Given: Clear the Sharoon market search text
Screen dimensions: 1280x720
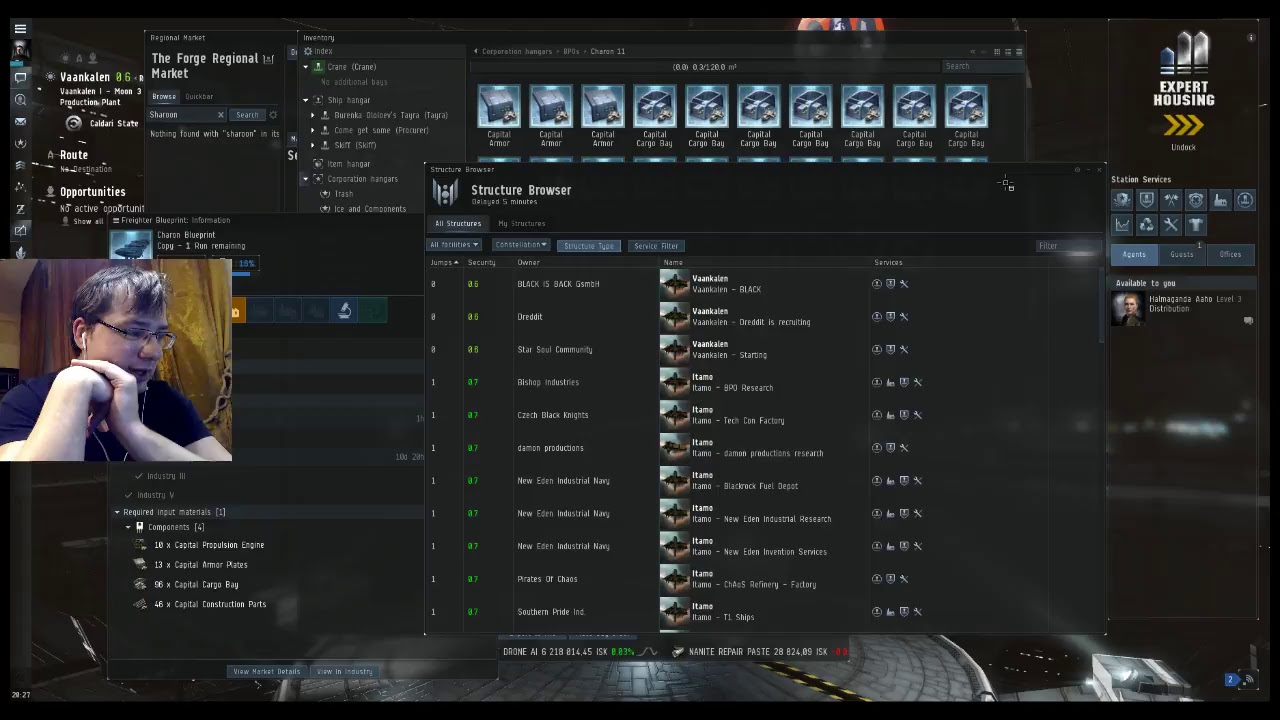Looking at the screenshot, I should pos(220,115).
